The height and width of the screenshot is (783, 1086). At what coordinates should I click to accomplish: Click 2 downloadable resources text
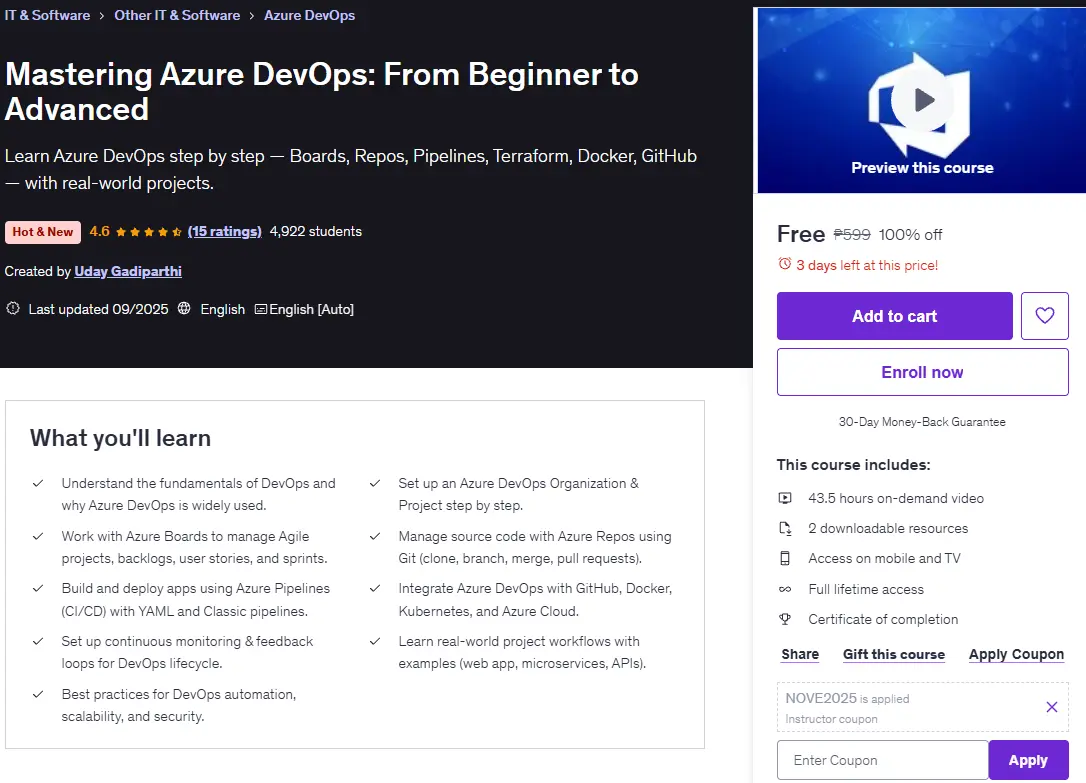pyautogui.click(x=888, y=528)
